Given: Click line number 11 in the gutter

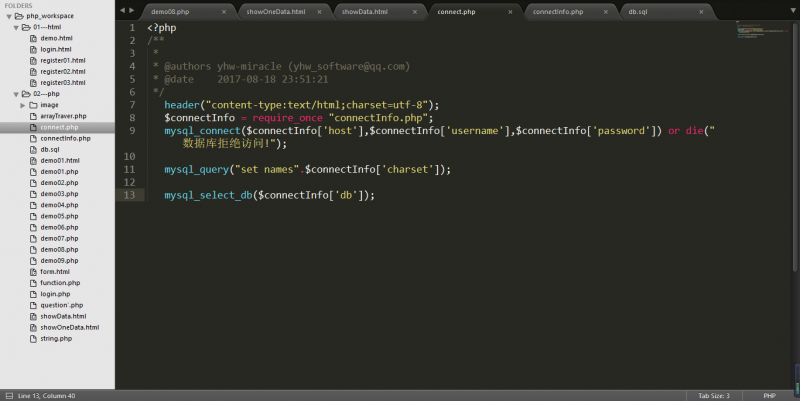Looking at the screenshot, I should pyautogui.click(x=131, y=169).
